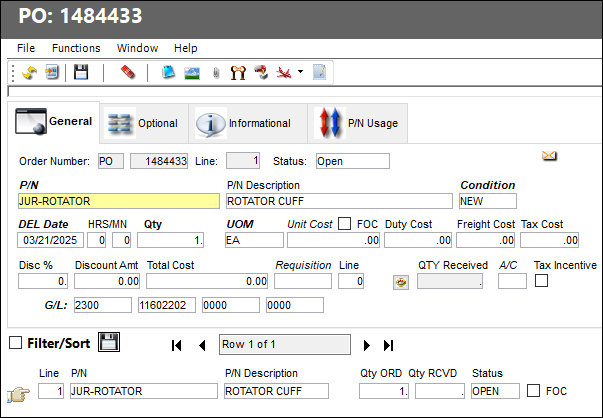Go to next row arrow
The height and width of the screenshot is (418, 603).
pos(366,345)
